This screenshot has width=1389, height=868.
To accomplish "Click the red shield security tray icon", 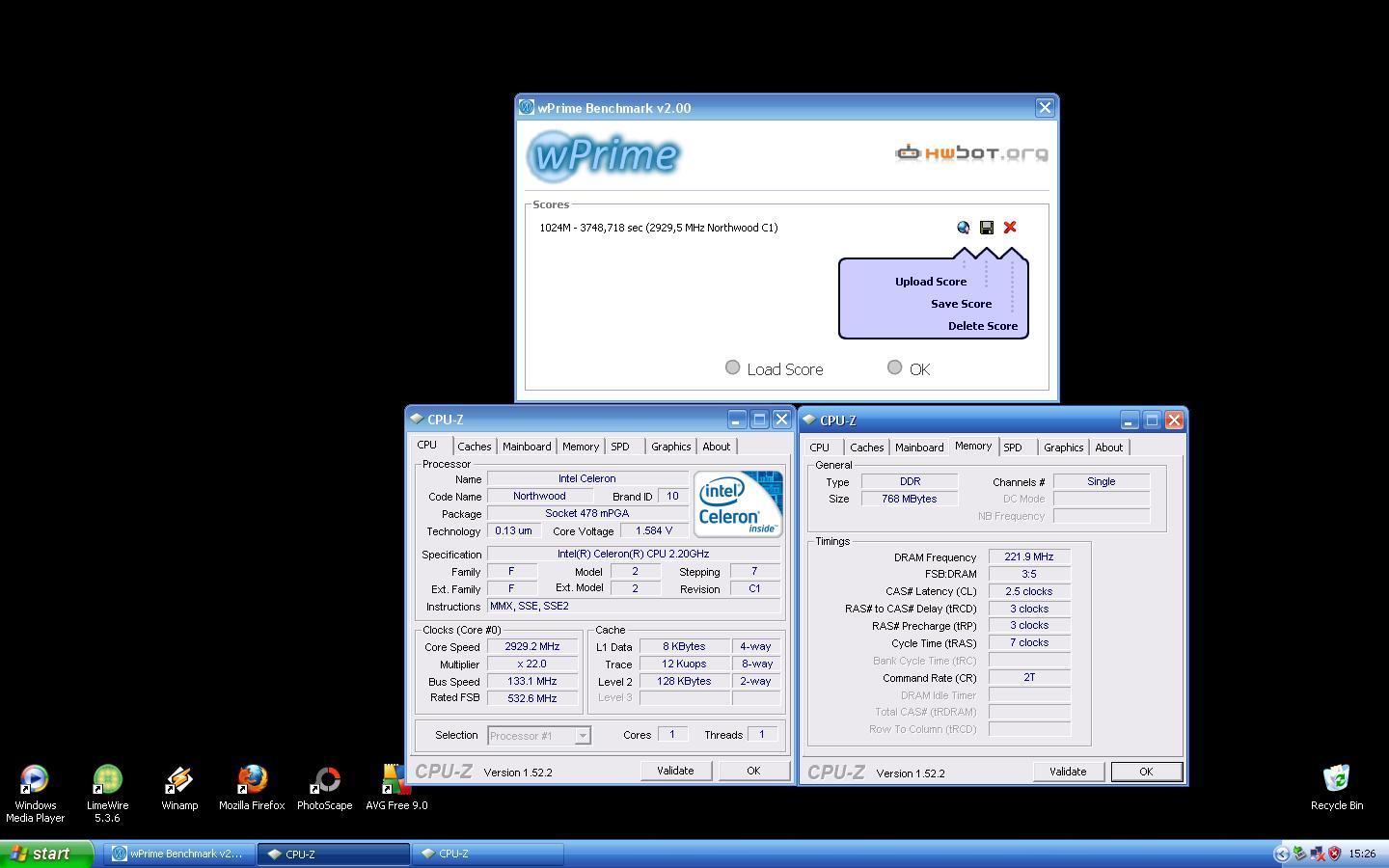I will [1335, 854].
